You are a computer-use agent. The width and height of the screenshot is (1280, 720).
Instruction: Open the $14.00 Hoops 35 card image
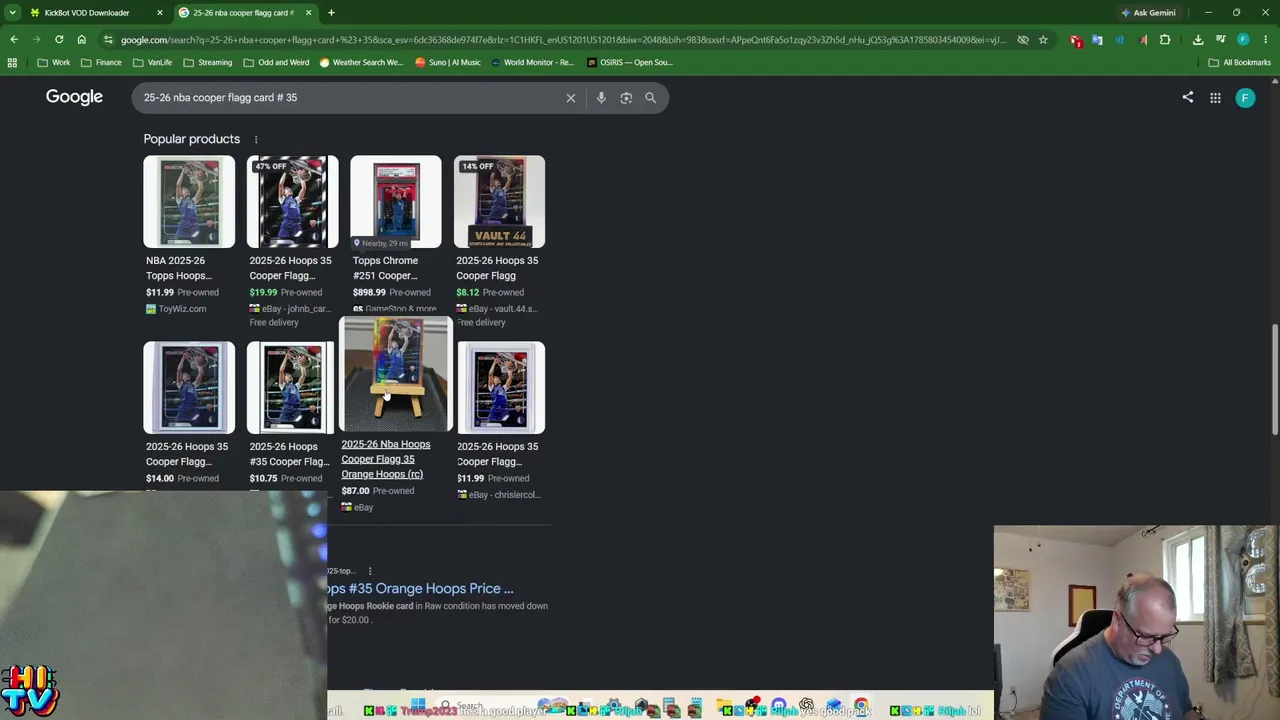(x=189, y=387)
